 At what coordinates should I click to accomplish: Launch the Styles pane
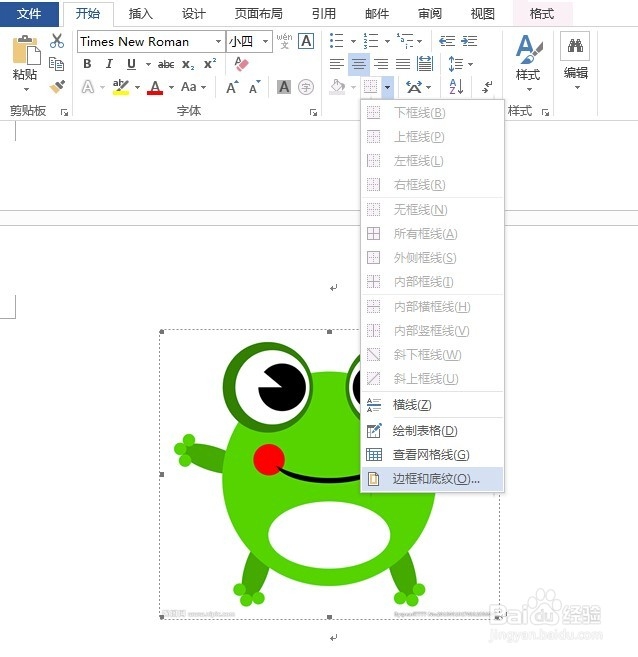pos(545,112)
